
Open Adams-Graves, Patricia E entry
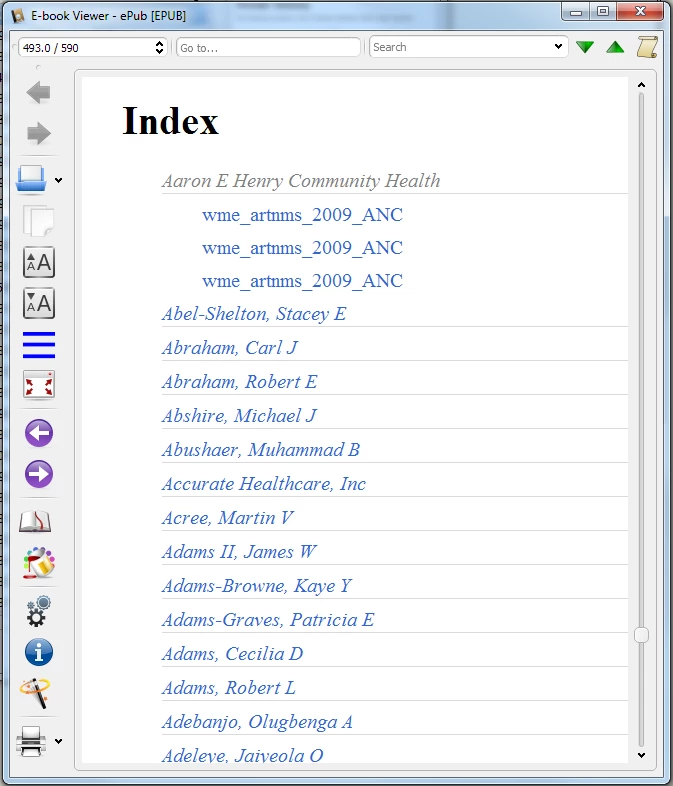click(x=268, y=620)
